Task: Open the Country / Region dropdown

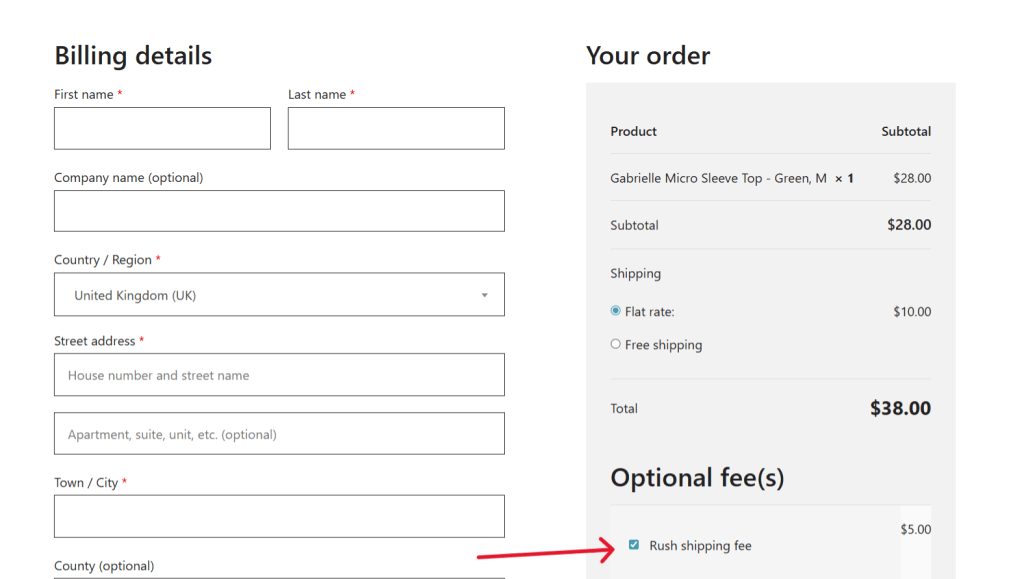Action: tap(279, 295)
